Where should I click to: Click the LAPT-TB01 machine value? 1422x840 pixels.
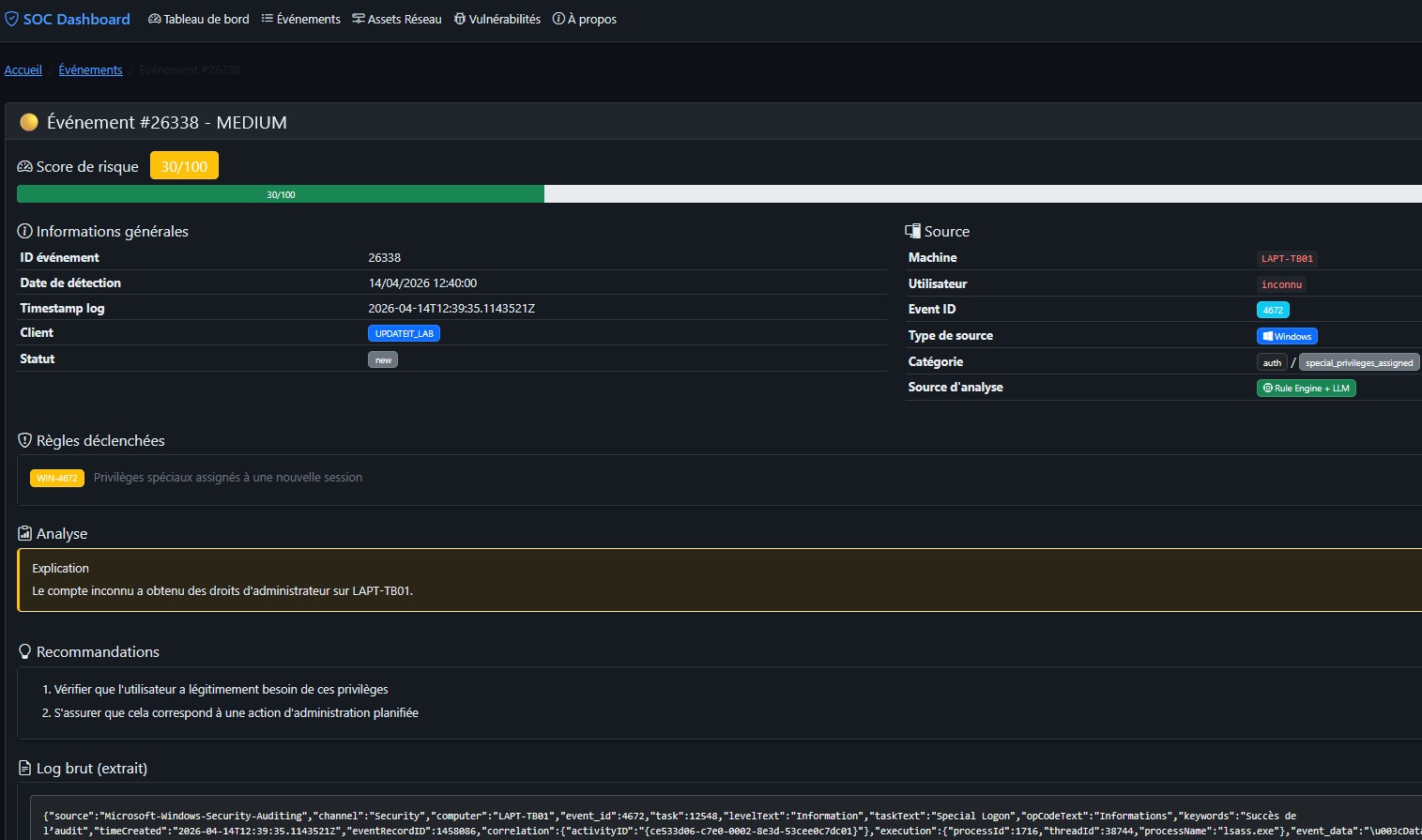point(1287,258)
